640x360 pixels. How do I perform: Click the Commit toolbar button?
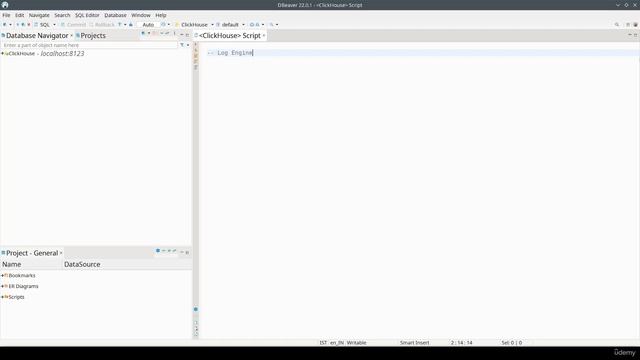(x=73, y=24)
